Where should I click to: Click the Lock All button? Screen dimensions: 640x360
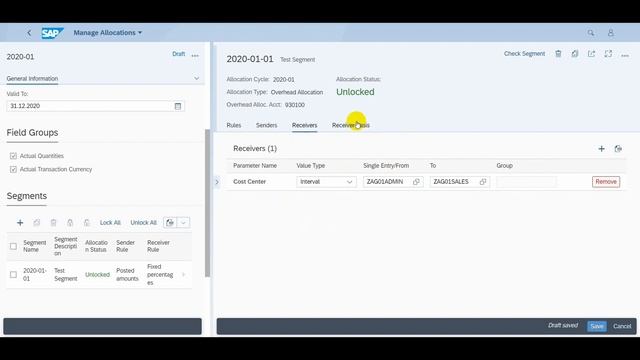point(110,222)
